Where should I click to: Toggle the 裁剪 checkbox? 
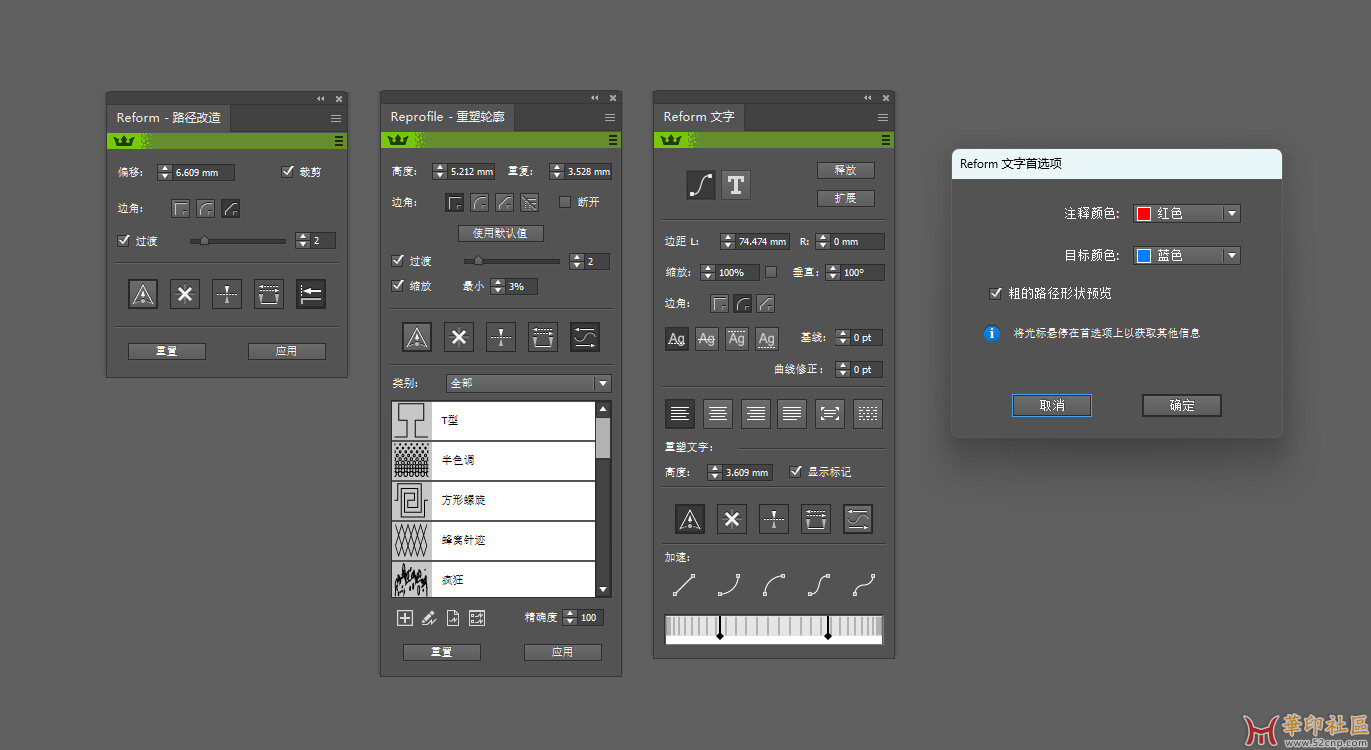tap(288, 171)
